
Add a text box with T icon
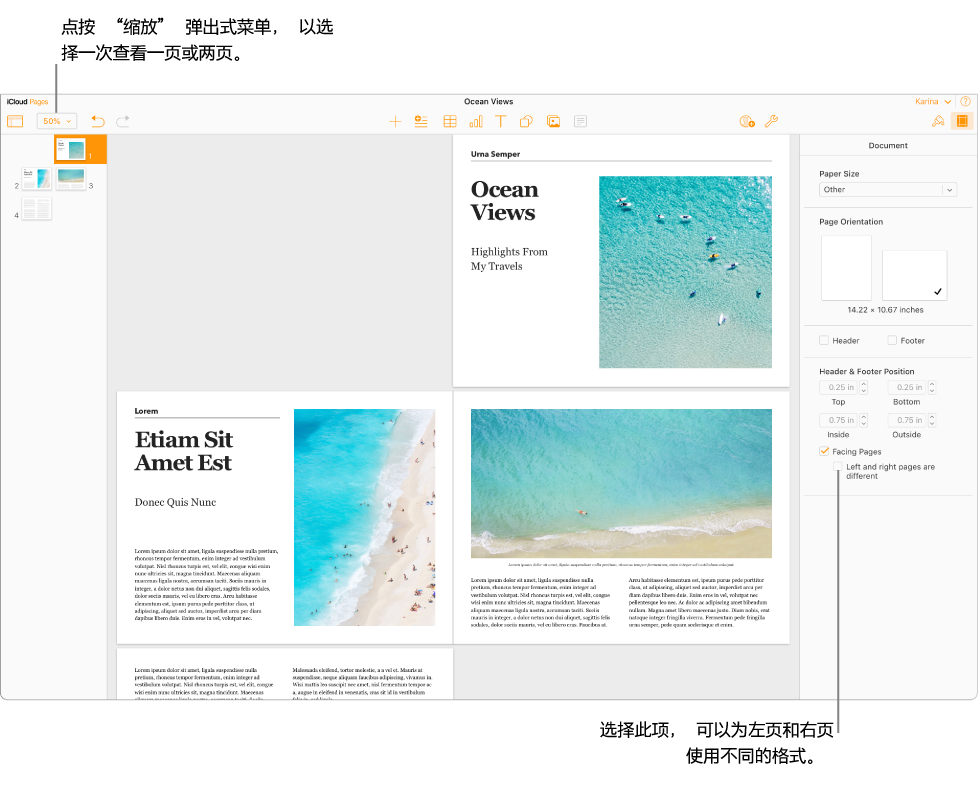coord(500,122)
